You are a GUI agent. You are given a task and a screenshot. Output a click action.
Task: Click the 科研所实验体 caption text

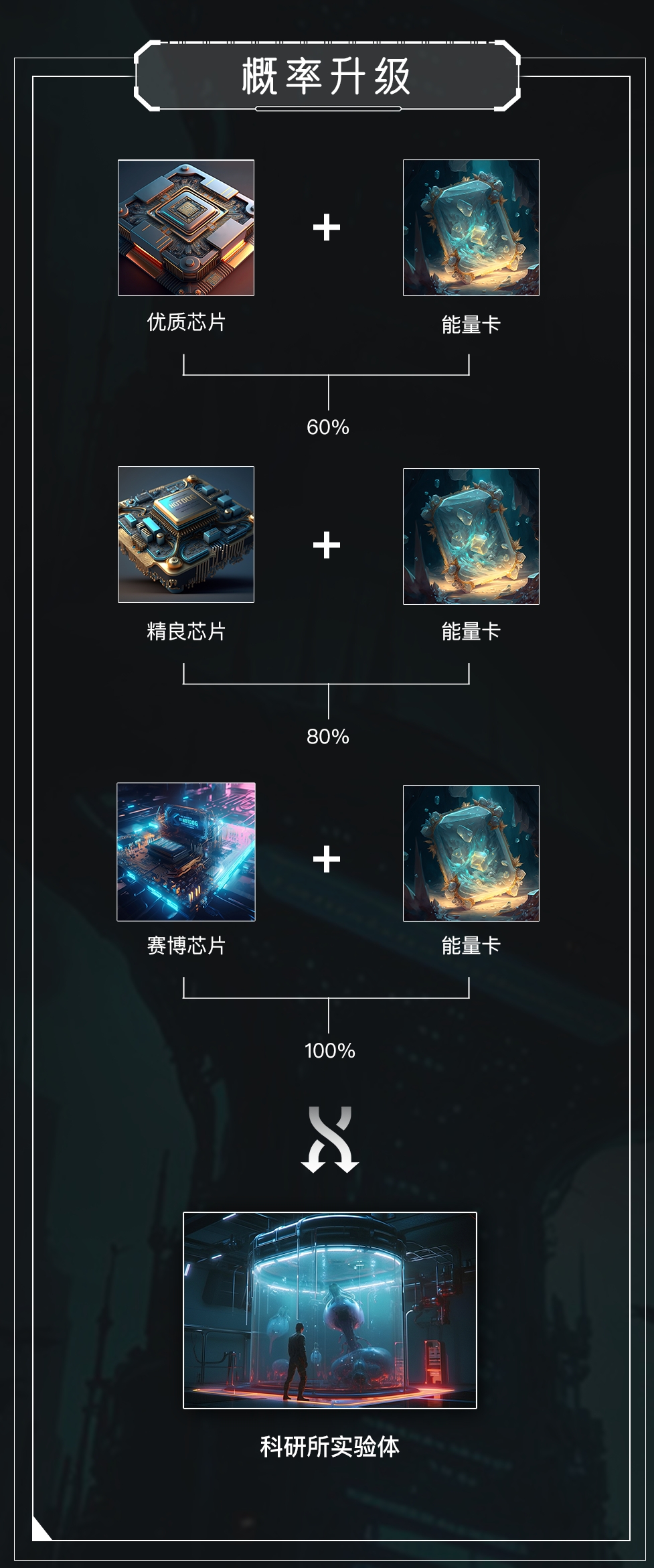(330, 1447)
